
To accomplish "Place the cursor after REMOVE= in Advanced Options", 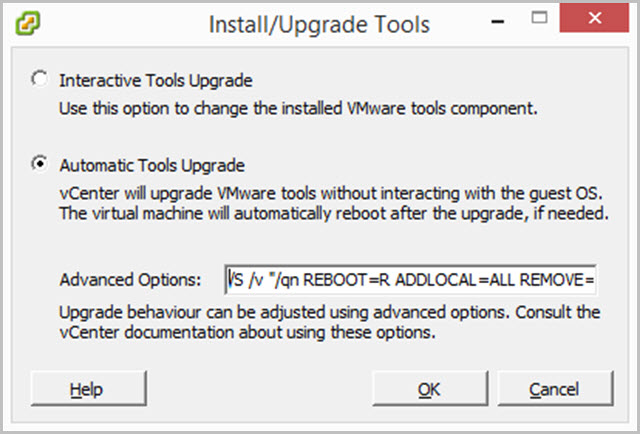I will pos(594,280).
